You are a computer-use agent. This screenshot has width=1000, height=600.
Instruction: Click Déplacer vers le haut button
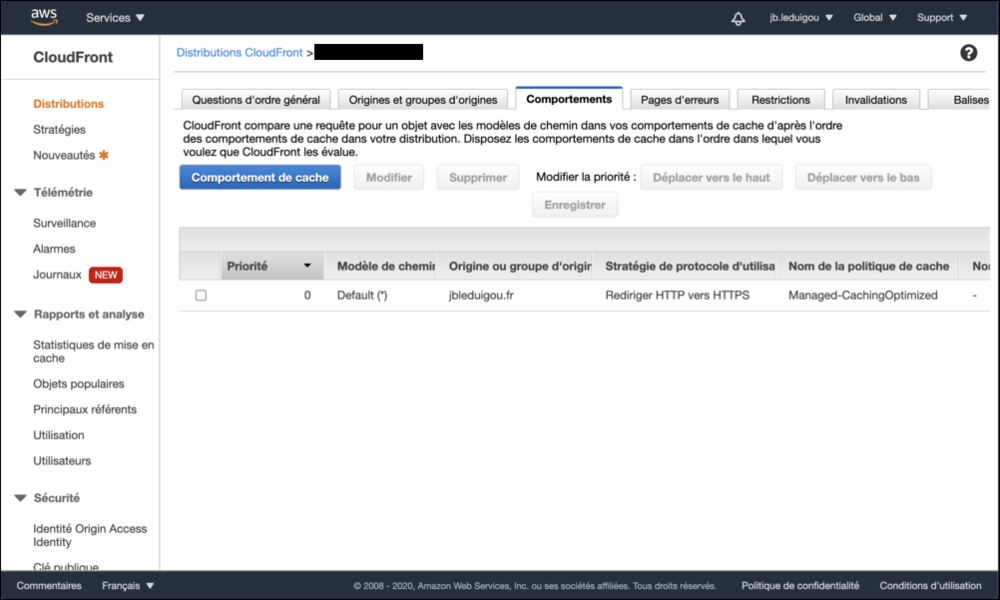point(711,177)
